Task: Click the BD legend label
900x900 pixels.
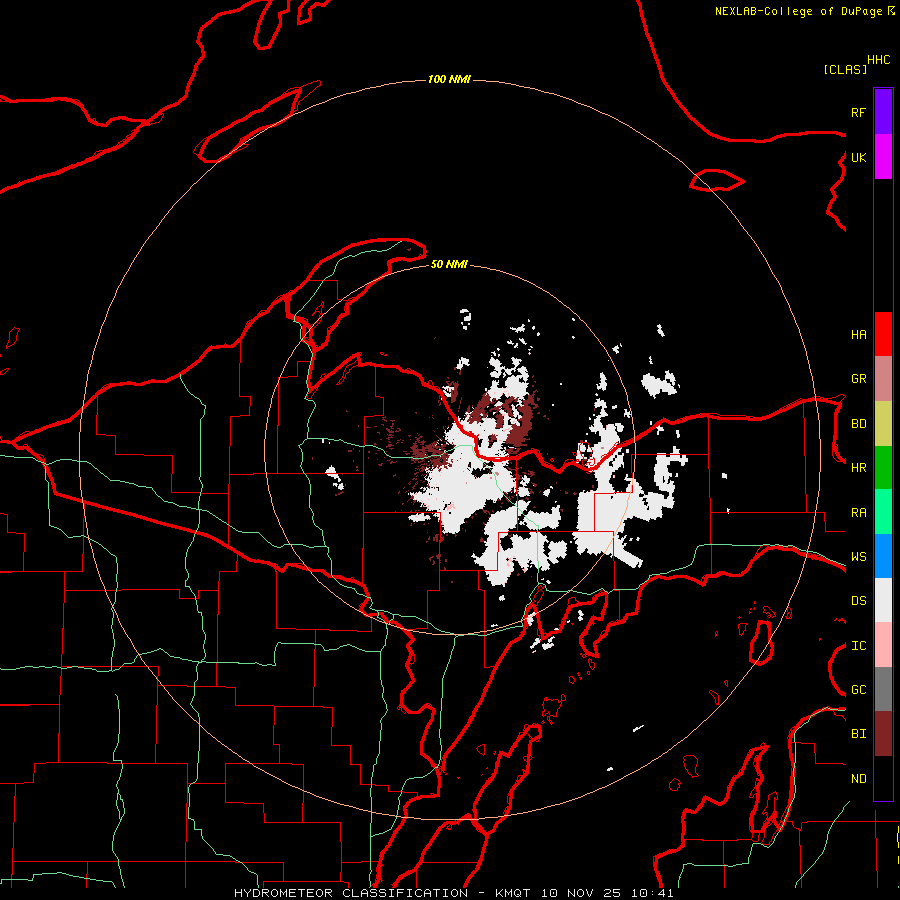Action: click(x=858, y=424)
